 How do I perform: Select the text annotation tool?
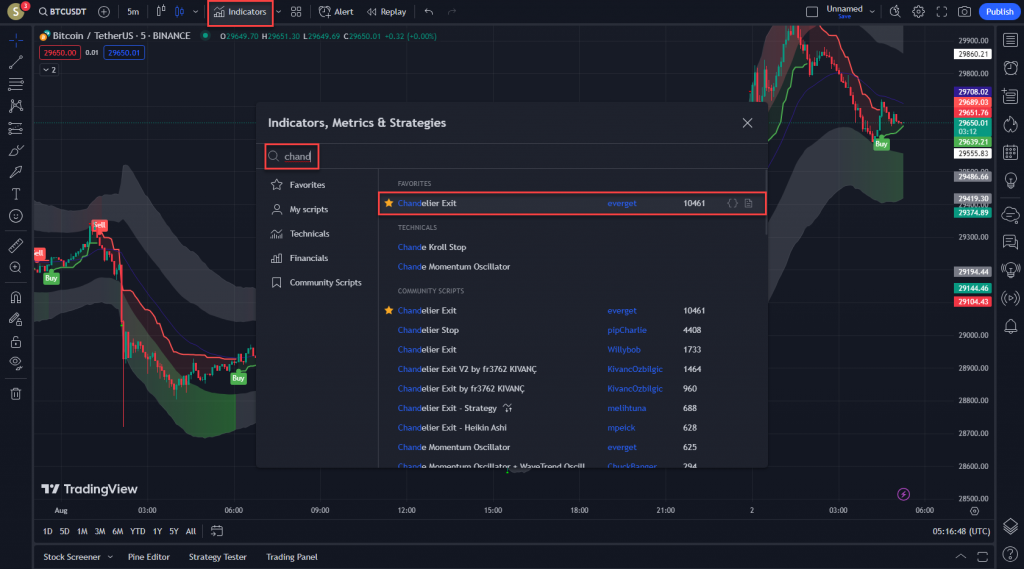[x=16, y=194]
